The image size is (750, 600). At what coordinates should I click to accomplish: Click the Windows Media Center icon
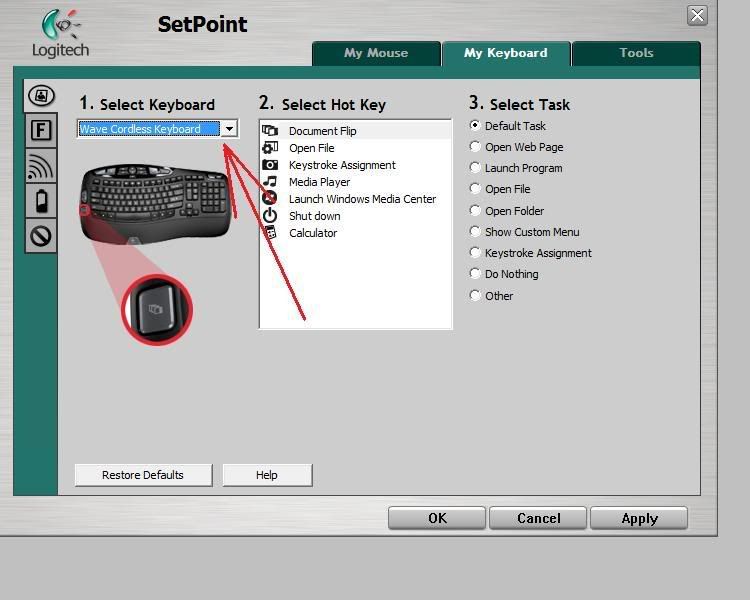tap(270, 198)
